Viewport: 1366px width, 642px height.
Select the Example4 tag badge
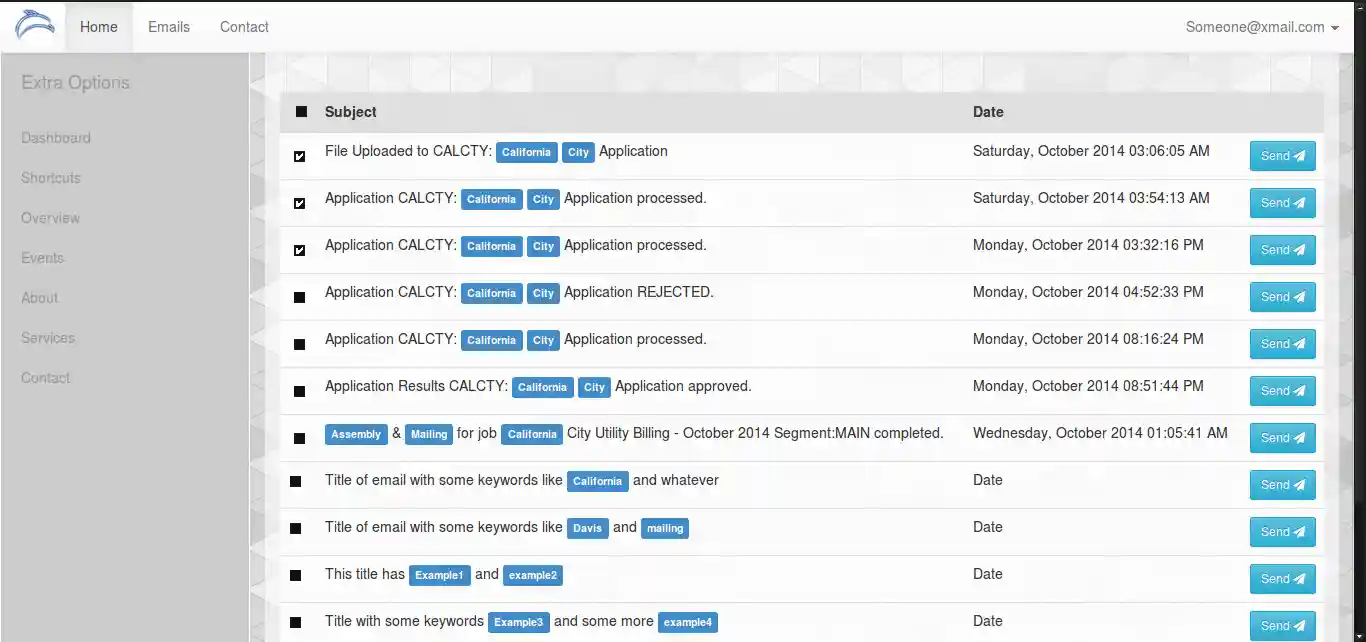coord(688,622)
